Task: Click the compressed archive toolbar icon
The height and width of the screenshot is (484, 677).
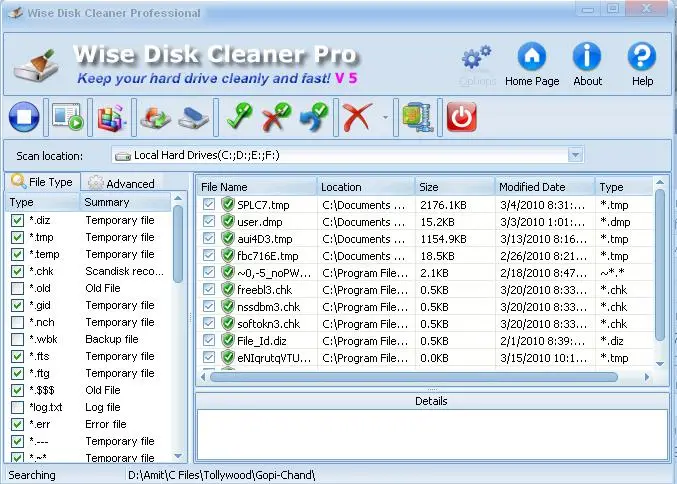Action: (417, 117)
